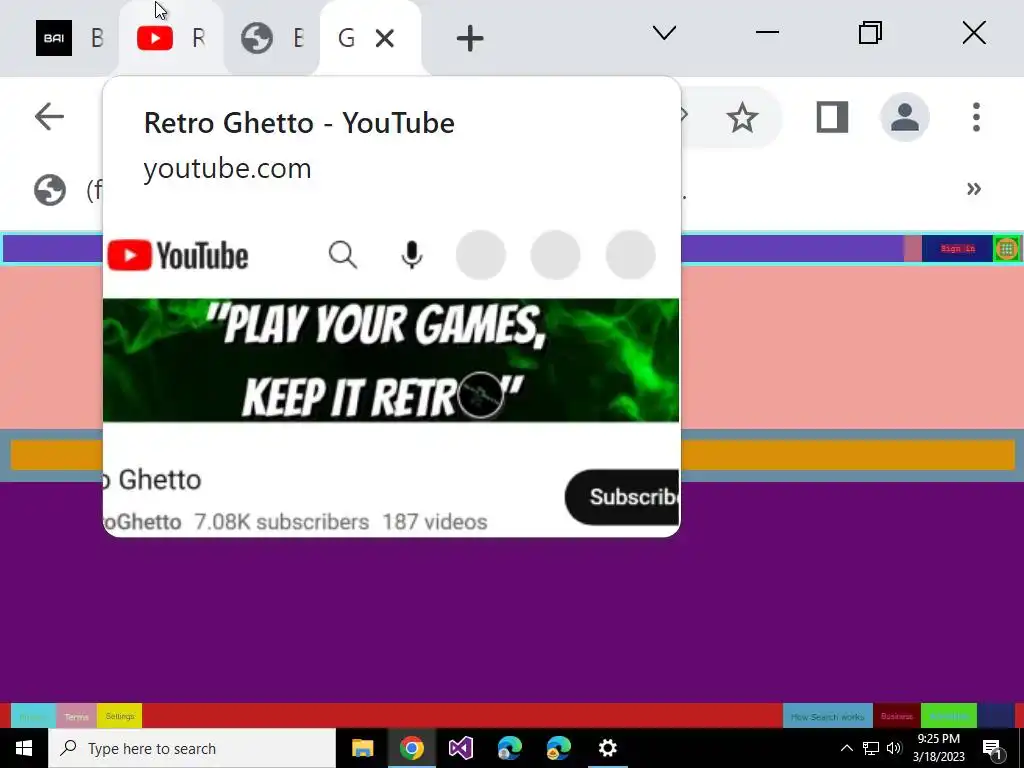
Task: Open Chrome's three-dot menu
Action: (x=976, y=118)
